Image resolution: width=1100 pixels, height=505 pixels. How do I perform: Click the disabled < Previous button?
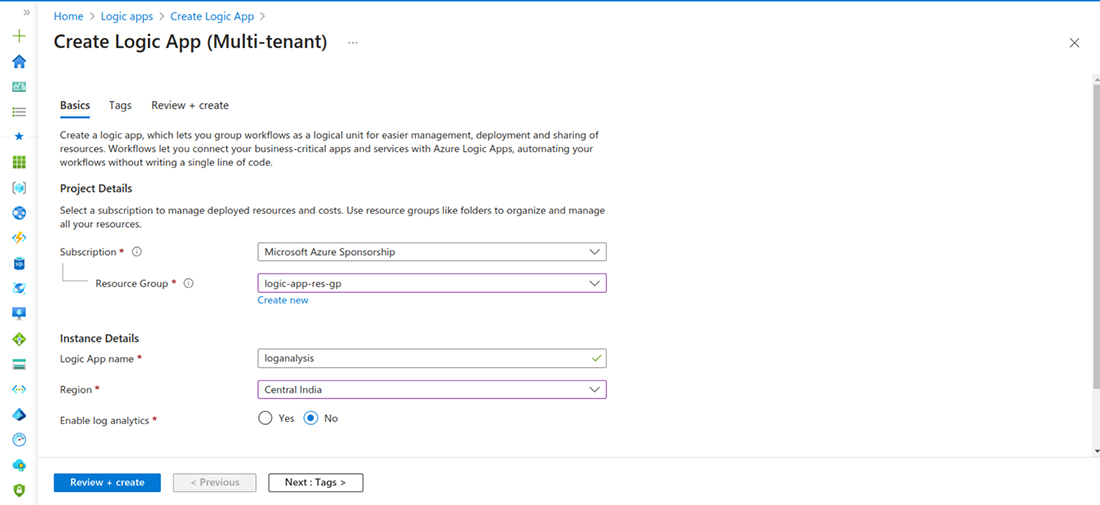pyautogui.click(x=215, y=483)
